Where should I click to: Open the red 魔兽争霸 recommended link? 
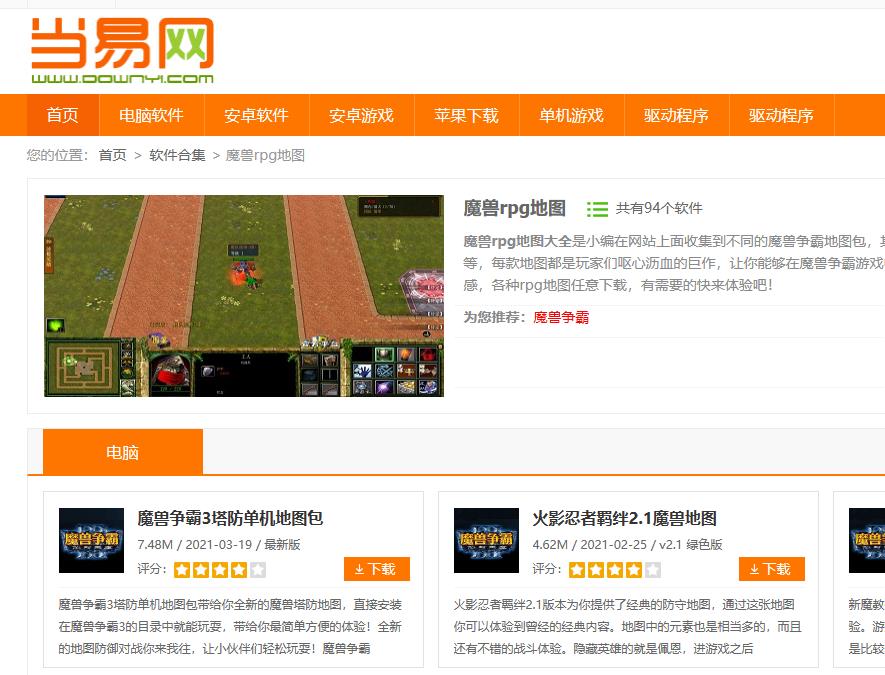(561, 317)
